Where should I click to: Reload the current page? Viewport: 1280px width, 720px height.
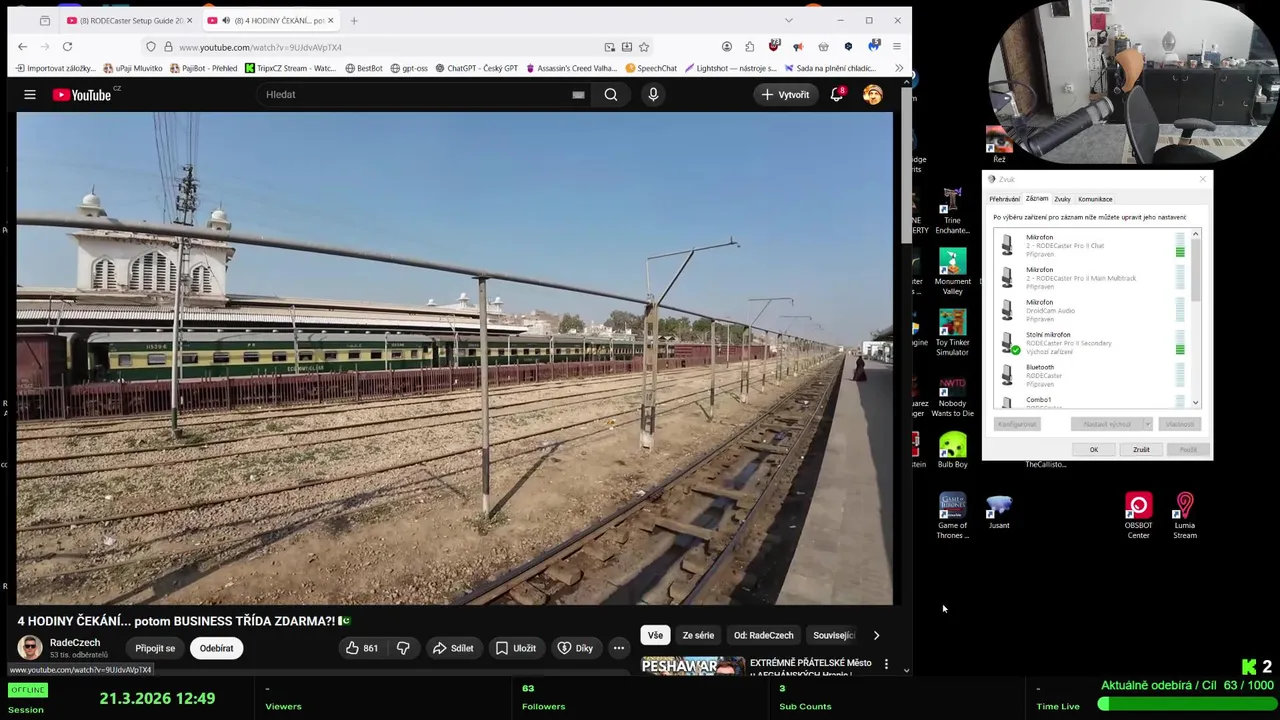[67, 47]
